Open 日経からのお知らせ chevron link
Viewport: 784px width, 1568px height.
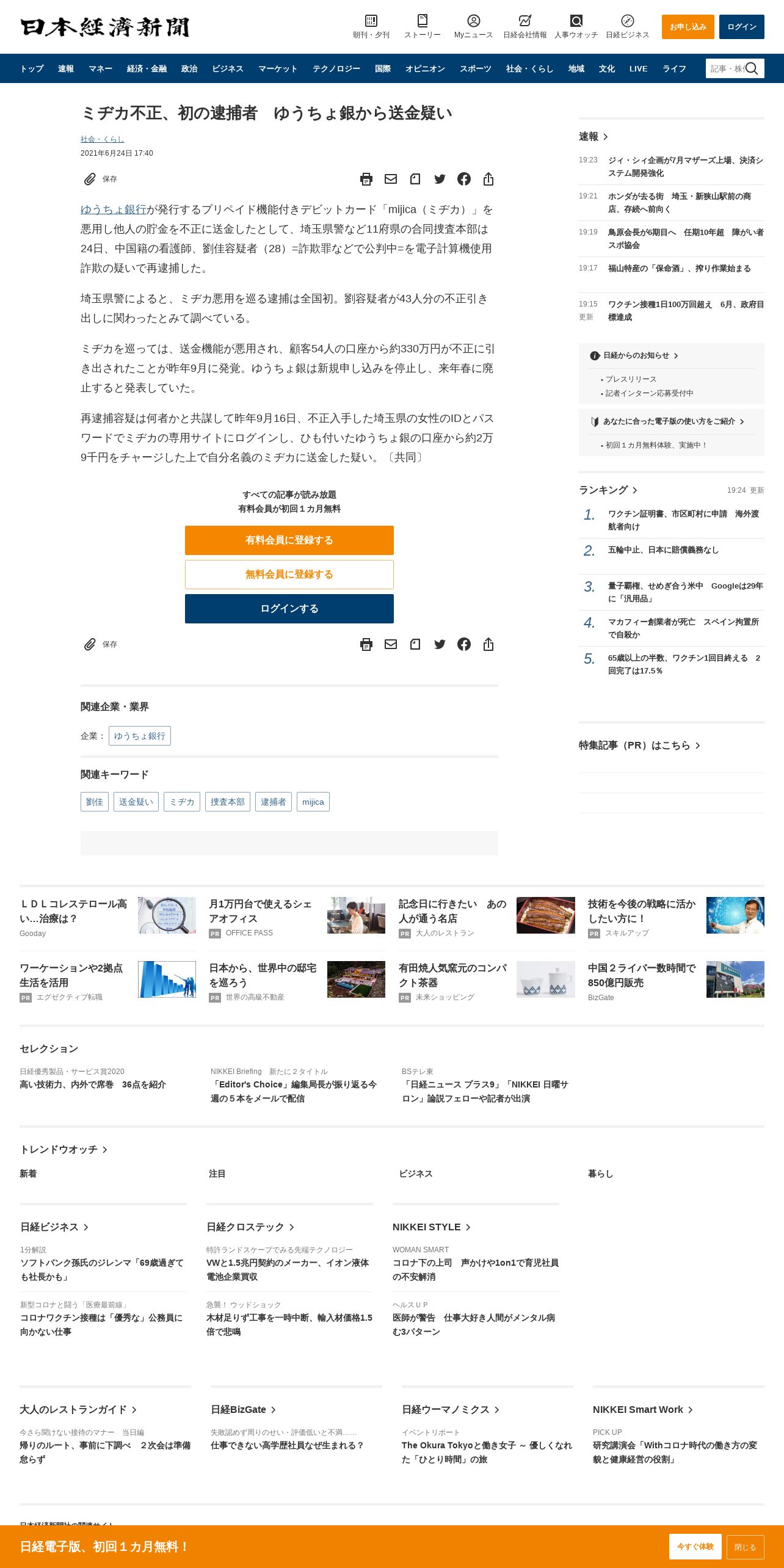point(635,355)
